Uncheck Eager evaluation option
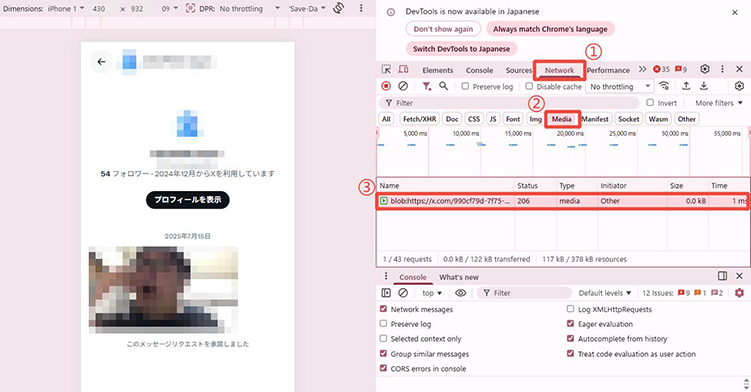751x392 pixels. point(570,324)
